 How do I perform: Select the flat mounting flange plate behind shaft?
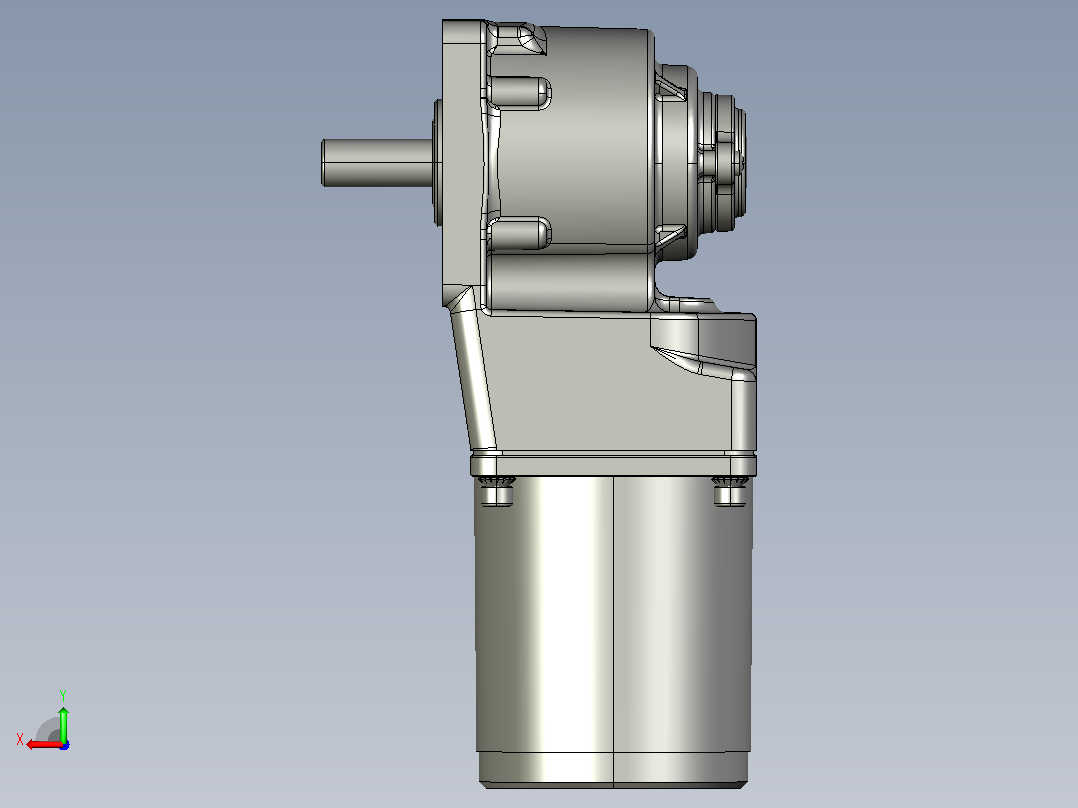[462, 163]
